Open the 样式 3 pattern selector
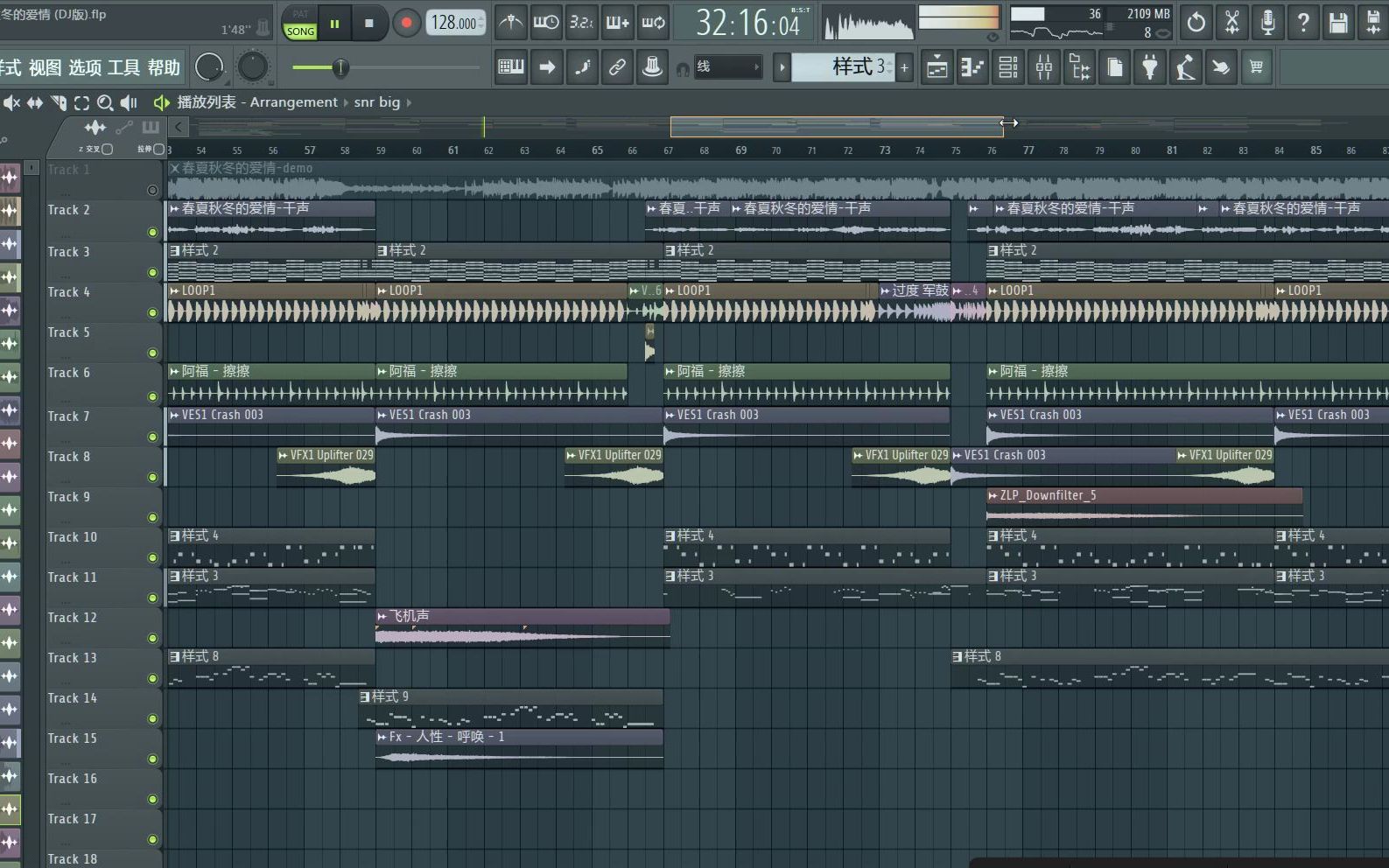 842,67
